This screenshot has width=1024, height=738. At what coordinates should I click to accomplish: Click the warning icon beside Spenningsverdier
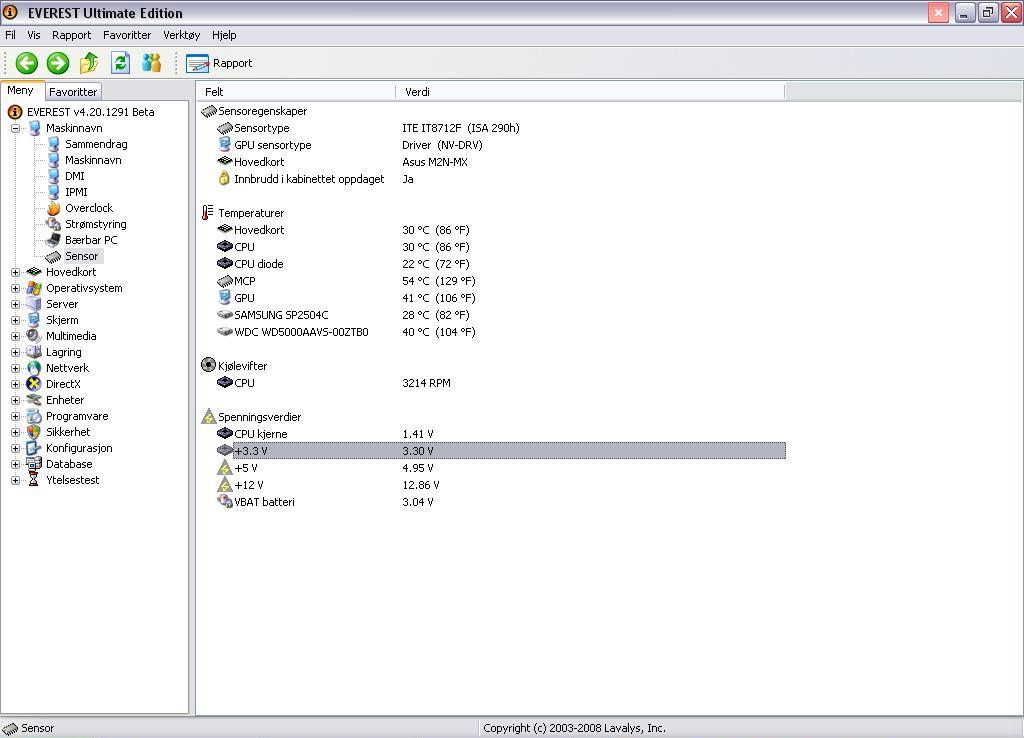[x=208, y=416]
